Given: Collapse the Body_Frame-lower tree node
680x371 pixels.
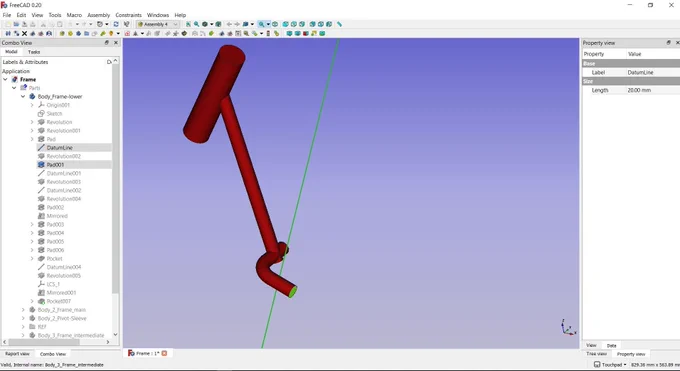Looking at the screenshot, I should point(23,96).
